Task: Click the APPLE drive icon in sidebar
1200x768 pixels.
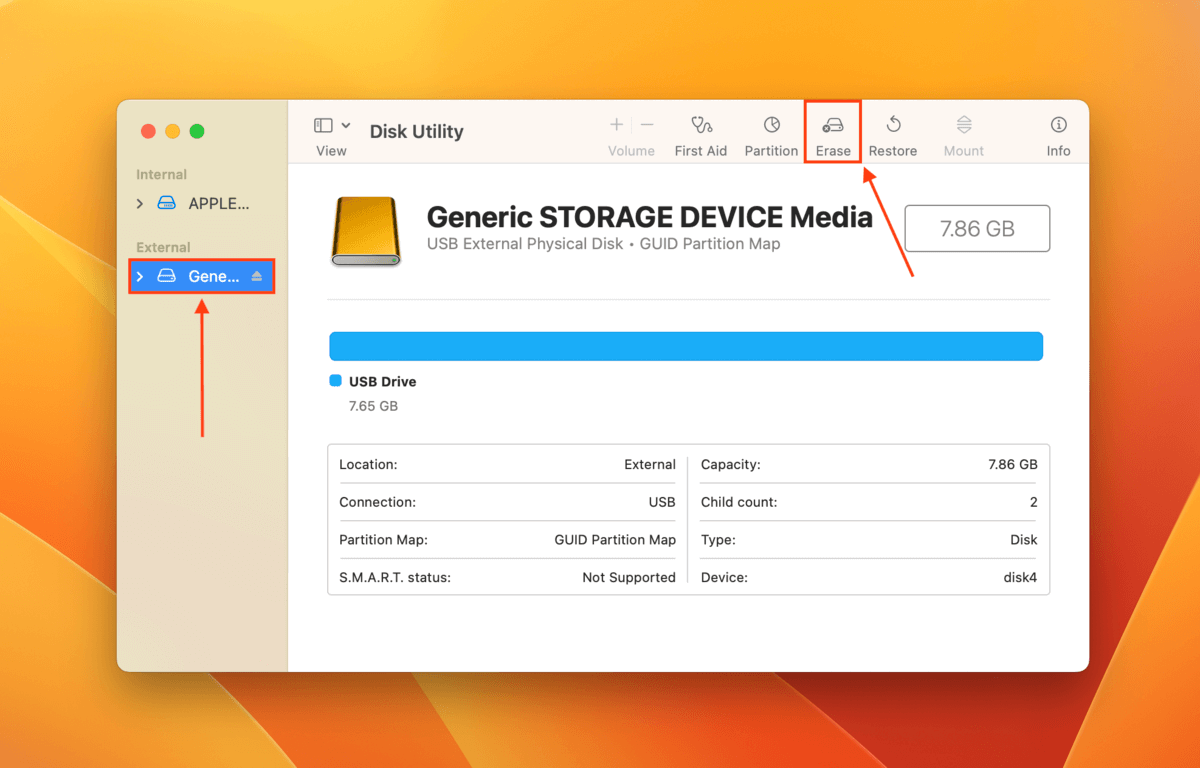Action: [x=167, y=204]
